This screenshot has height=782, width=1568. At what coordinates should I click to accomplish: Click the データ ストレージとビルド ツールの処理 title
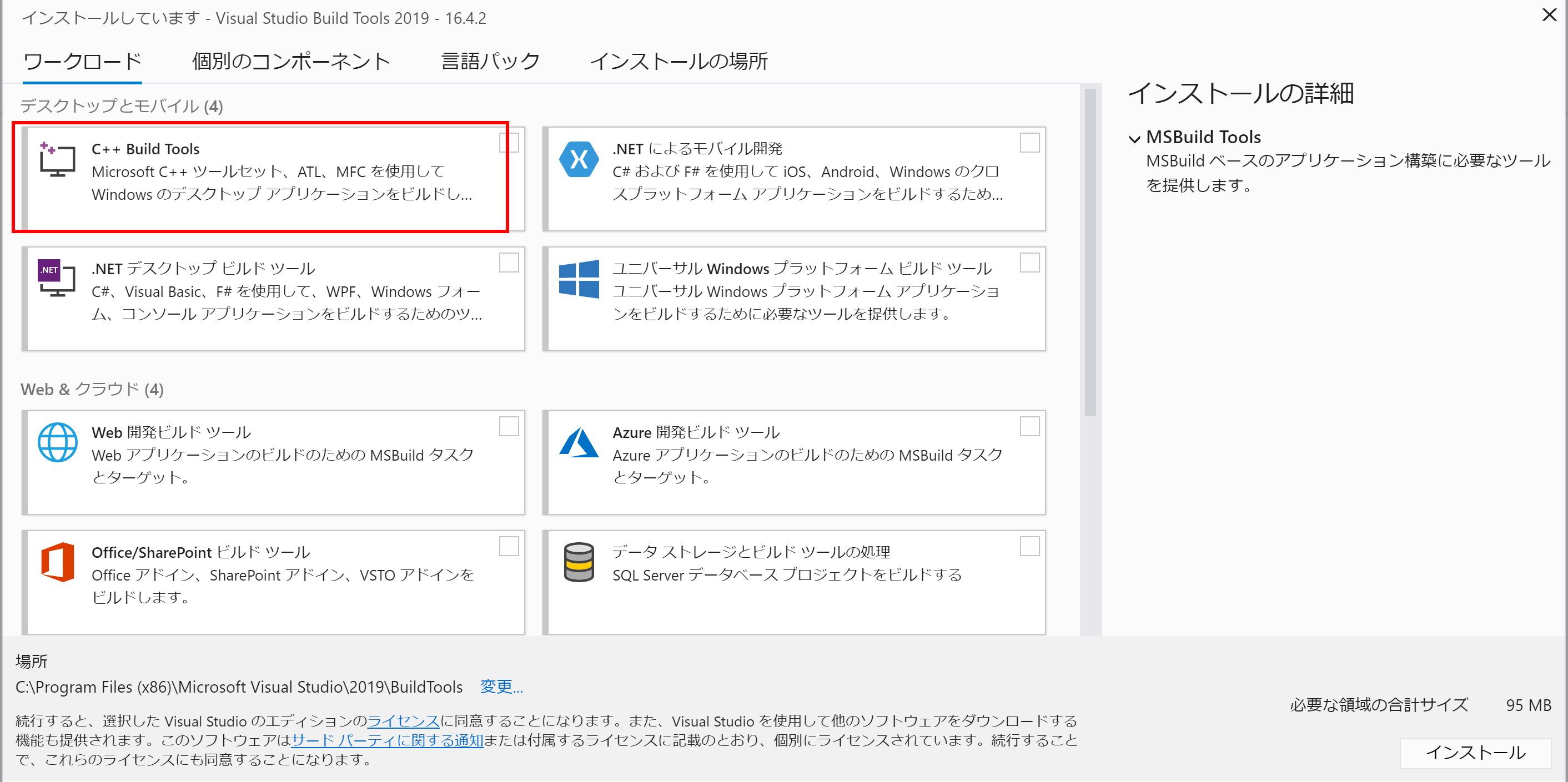tap(751, 552)
